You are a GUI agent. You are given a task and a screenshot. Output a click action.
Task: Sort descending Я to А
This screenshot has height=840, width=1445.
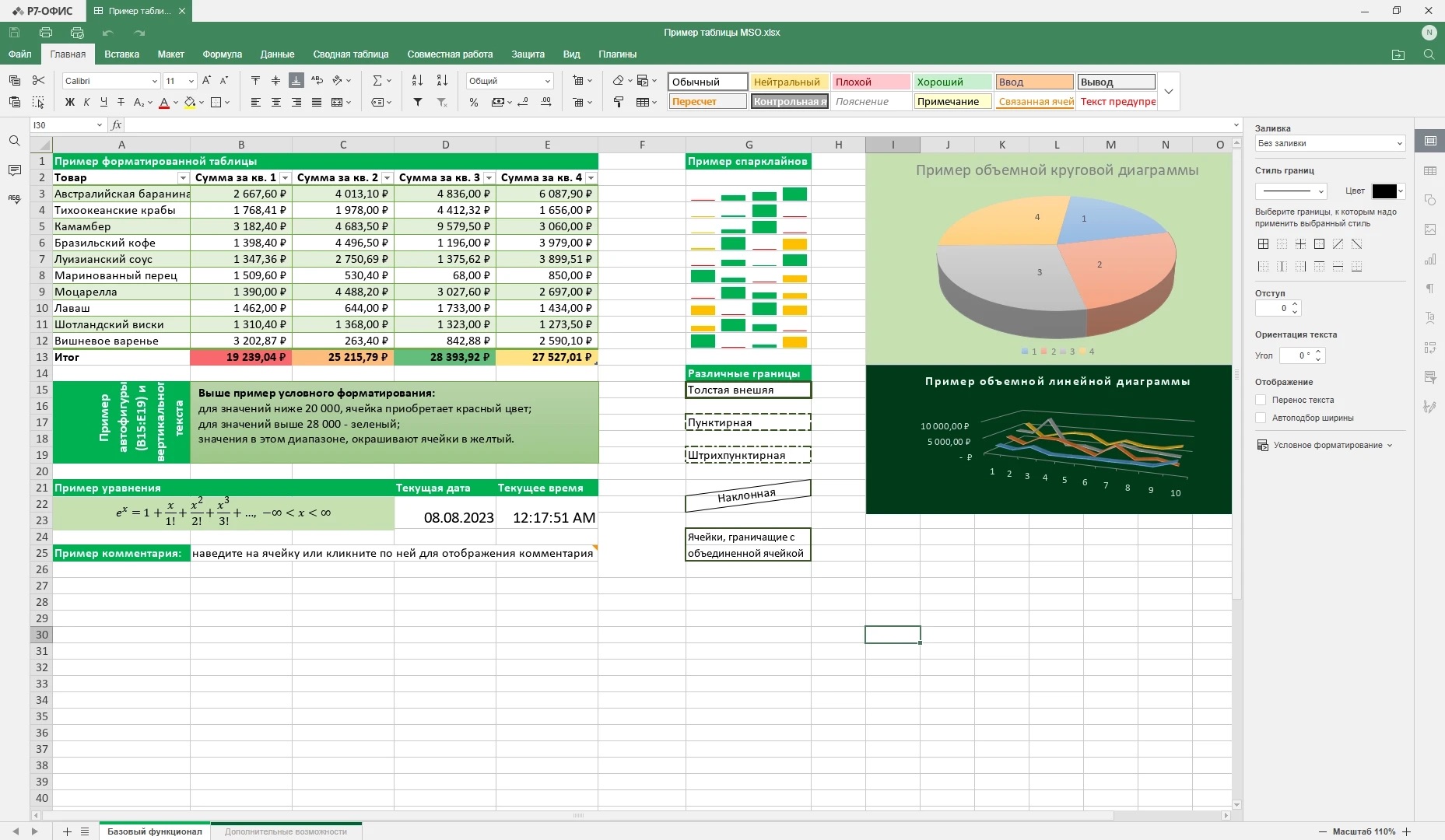pyautogui.click(x=442, y=80)
